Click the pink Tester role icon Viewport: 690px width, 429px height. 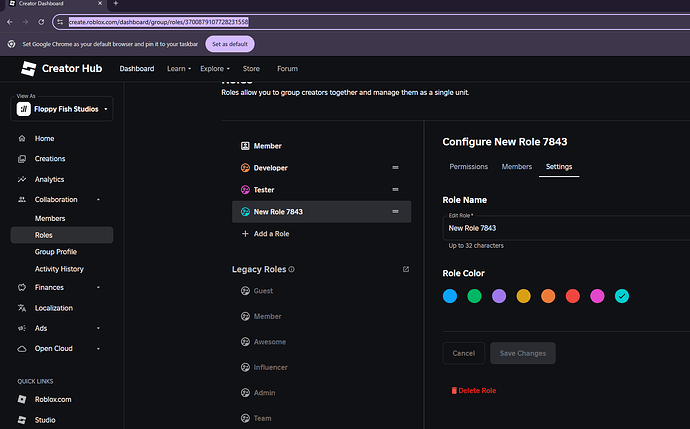[245, 190]
